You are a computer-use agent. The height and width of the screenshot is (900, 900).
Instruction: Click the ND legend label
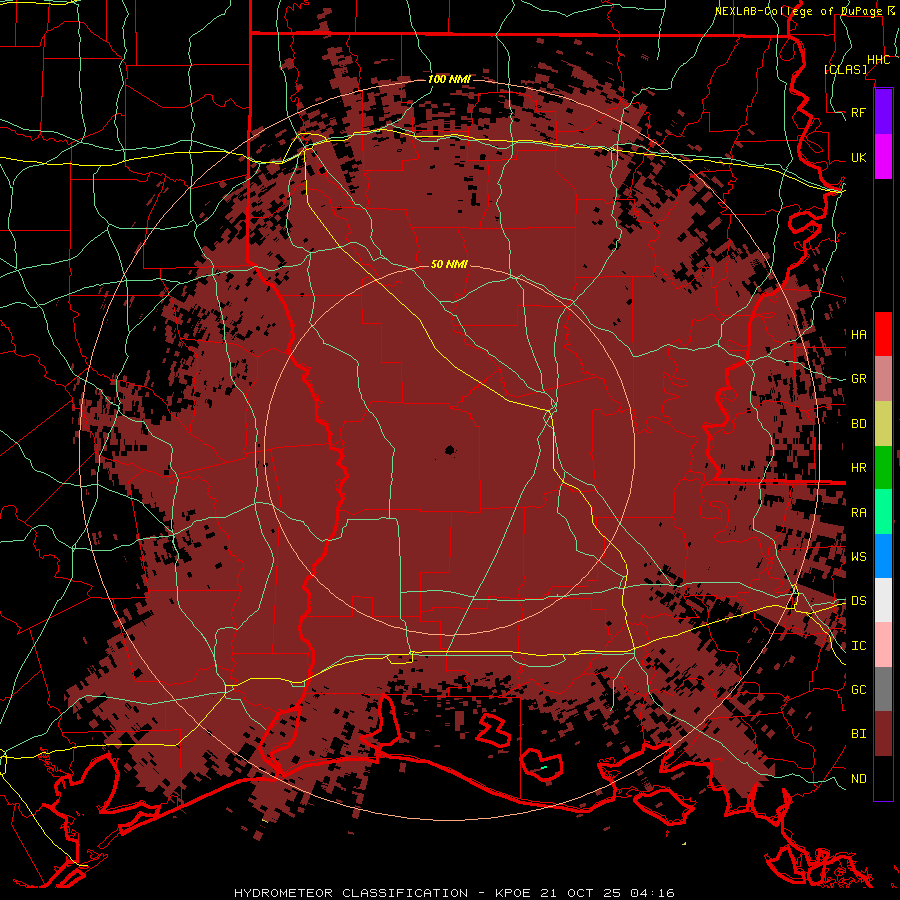[858, 779]
